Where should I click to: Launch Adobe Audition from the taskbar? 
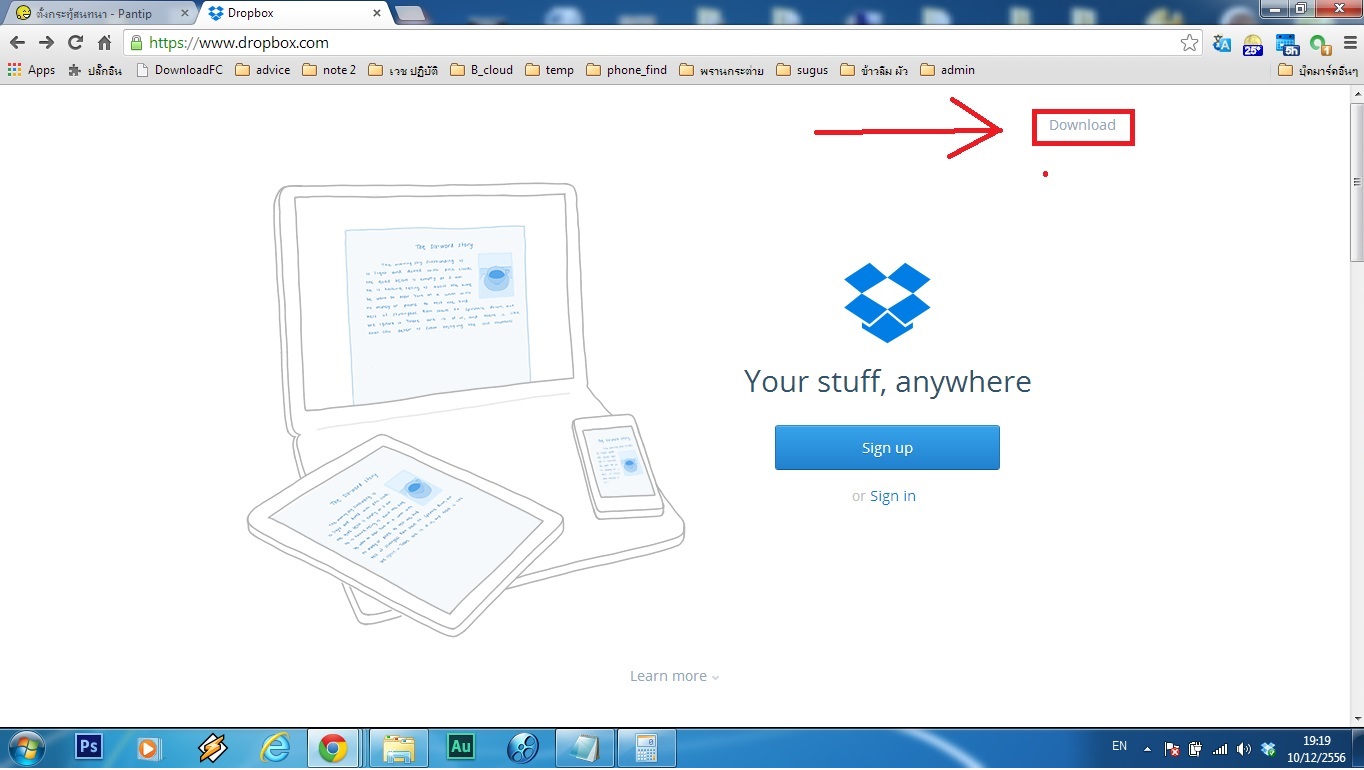pyautogui.click(x=461, y=747)
